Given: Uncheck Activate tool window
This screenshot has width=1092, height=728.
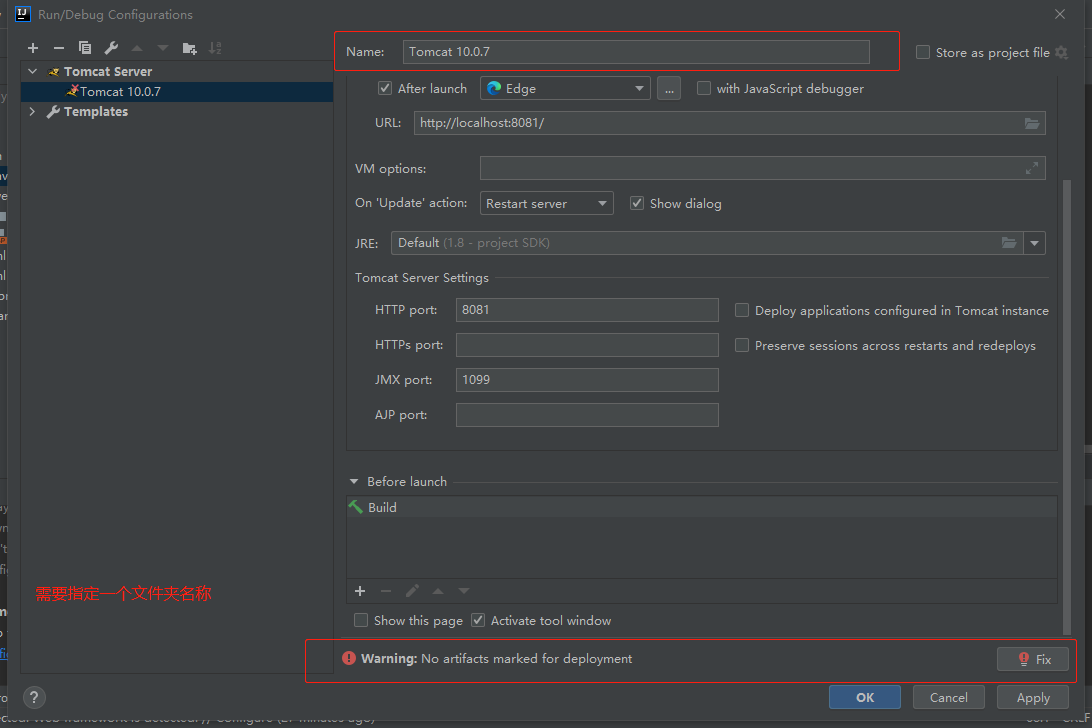Looking at the screenshot, I should (x=478, y=620).
